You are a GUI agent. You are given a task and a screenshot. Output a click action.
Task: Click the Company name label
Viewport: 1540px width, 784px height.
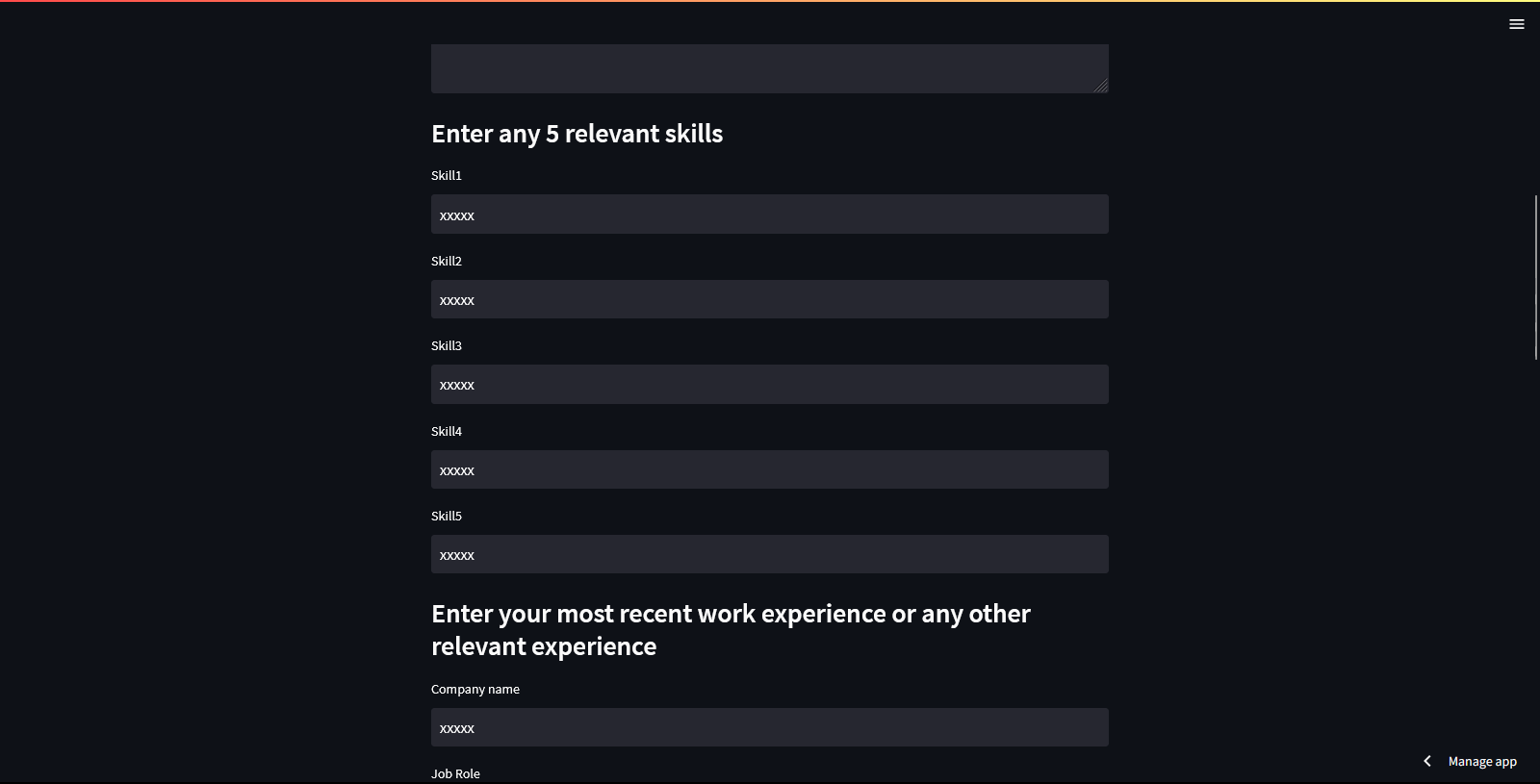[x=475, y=689]
